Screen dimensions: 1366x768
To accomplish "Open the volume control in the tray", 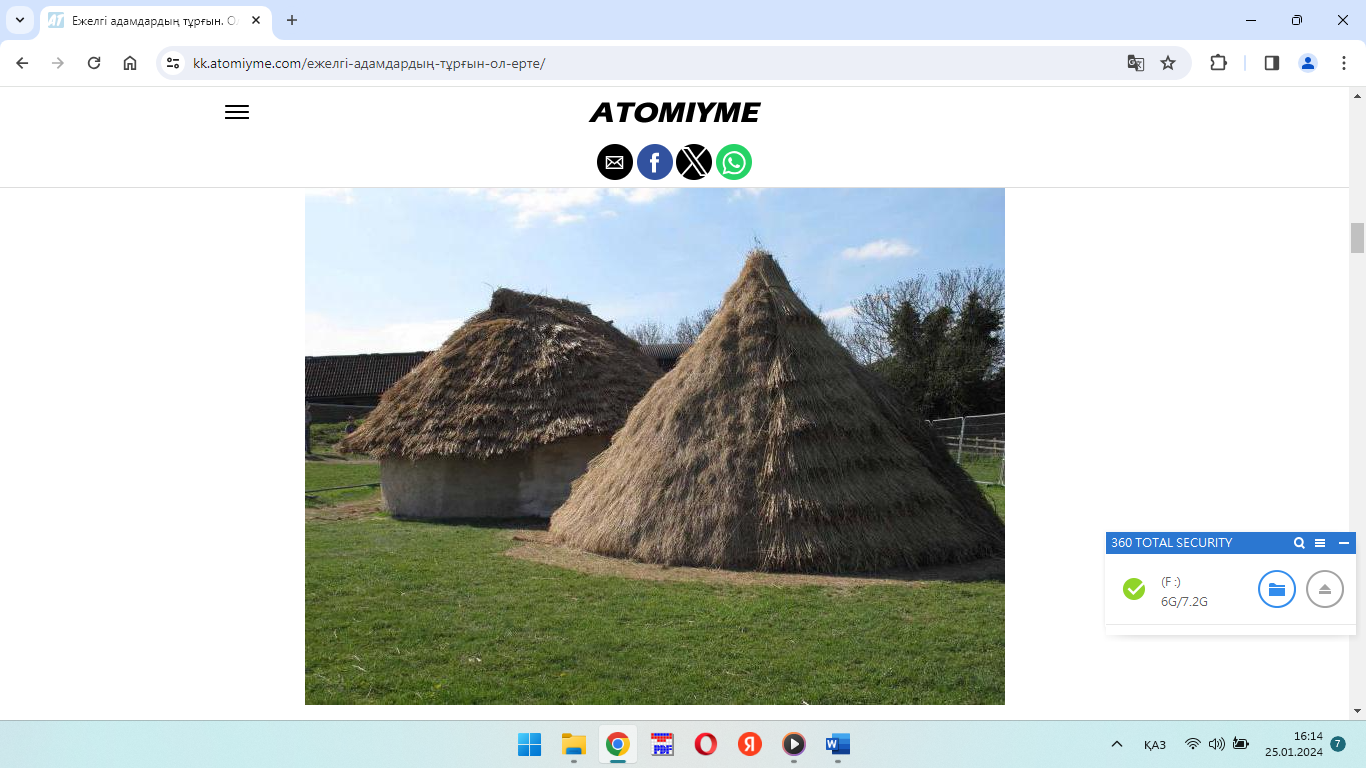I will click(1216, 744).
